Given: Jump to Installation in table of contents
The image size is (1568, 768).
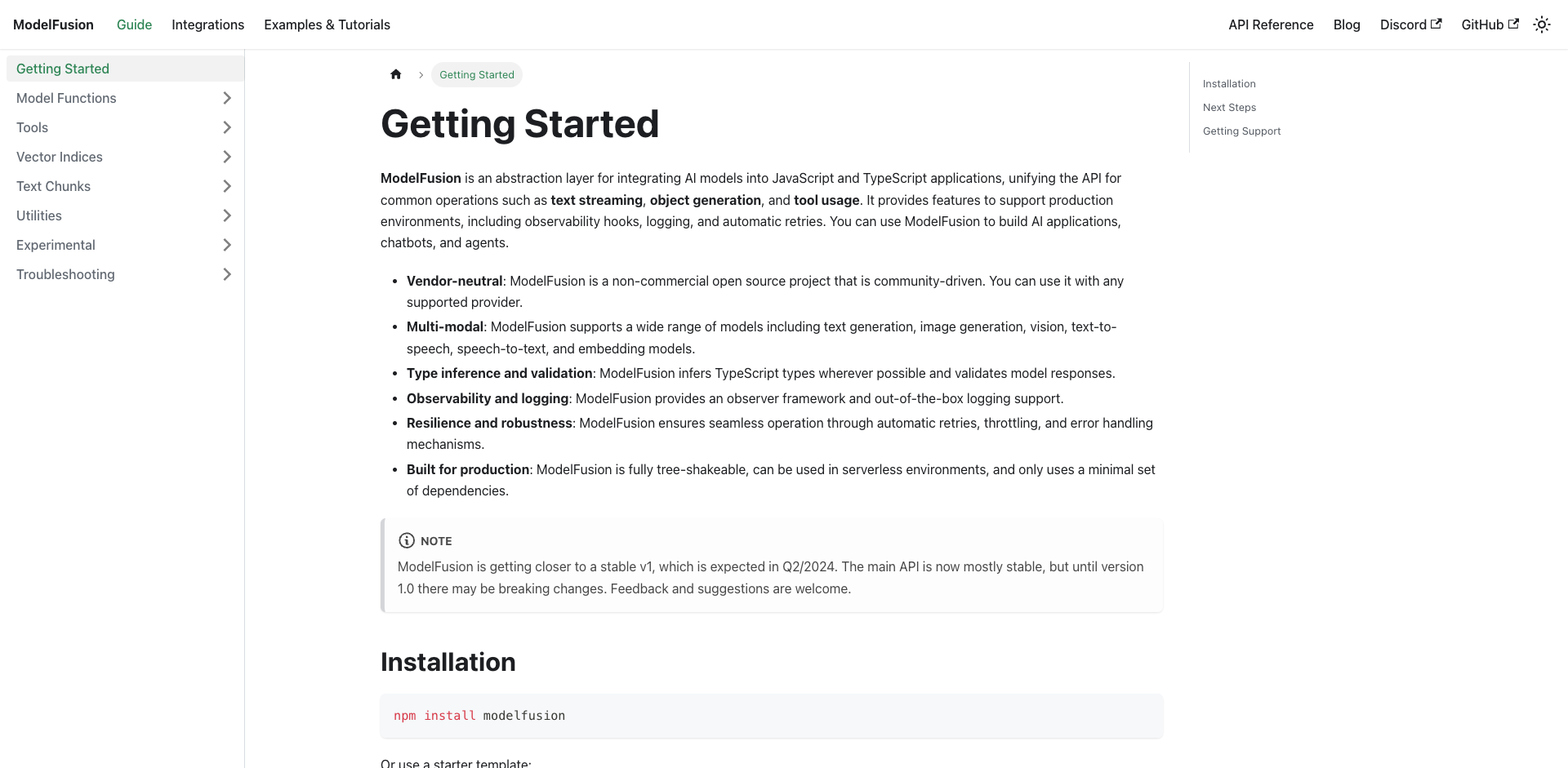Looking at the screenshot, I should pyautogui.click(x=1229, y=84).
